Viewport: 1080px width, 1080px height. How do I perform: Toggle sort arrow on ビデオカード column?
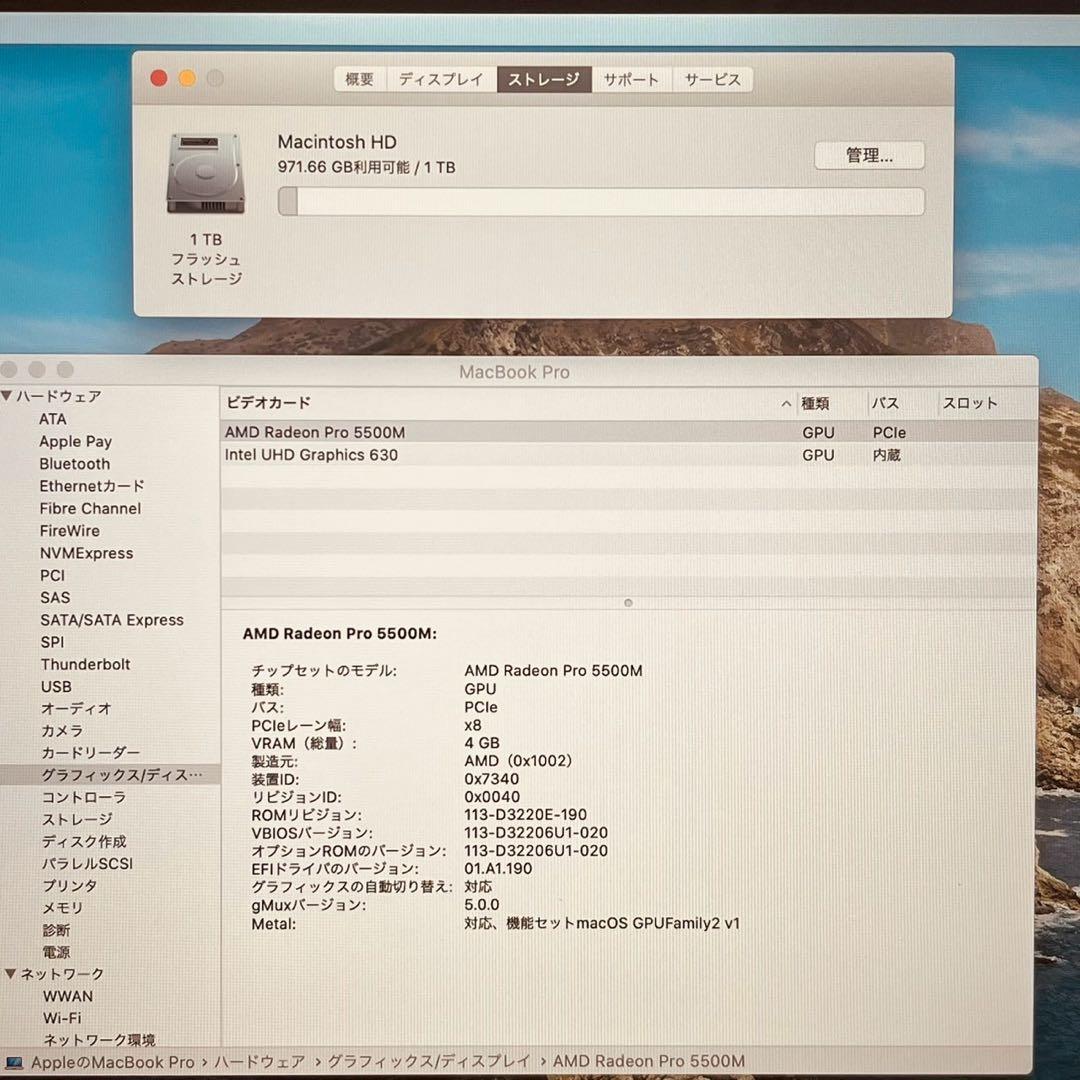coord(786,403)
